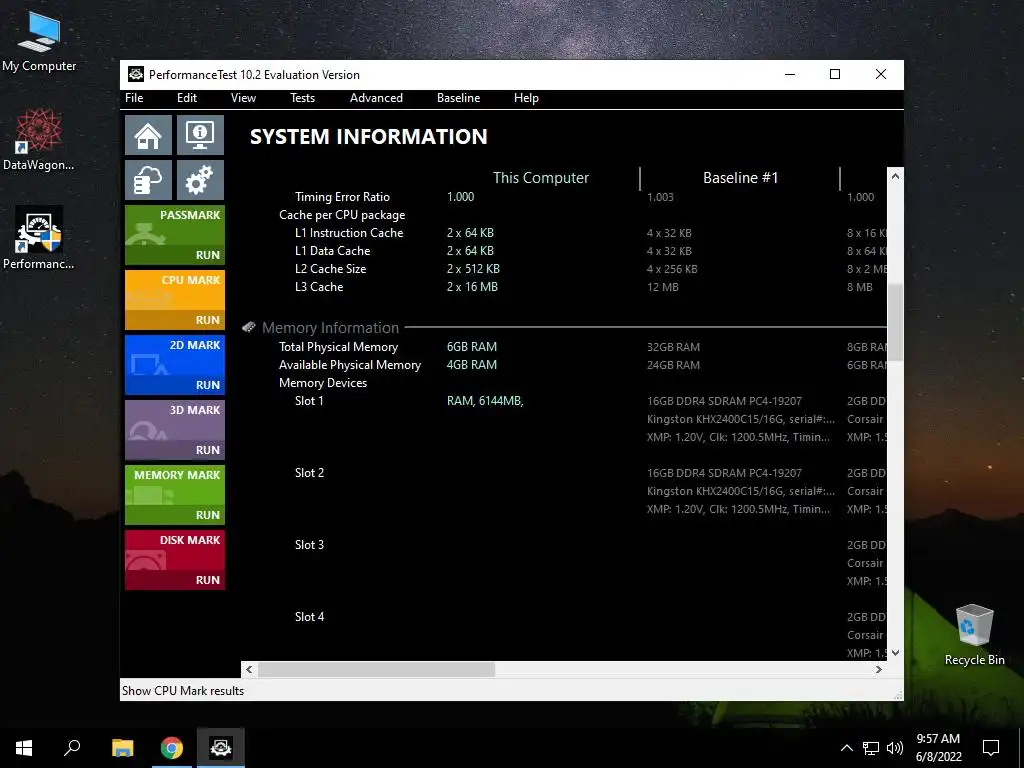The width and height of the screenshot is (1024, 768).
Task: Click the L2 Cache Size label
Action: point(330,269)
